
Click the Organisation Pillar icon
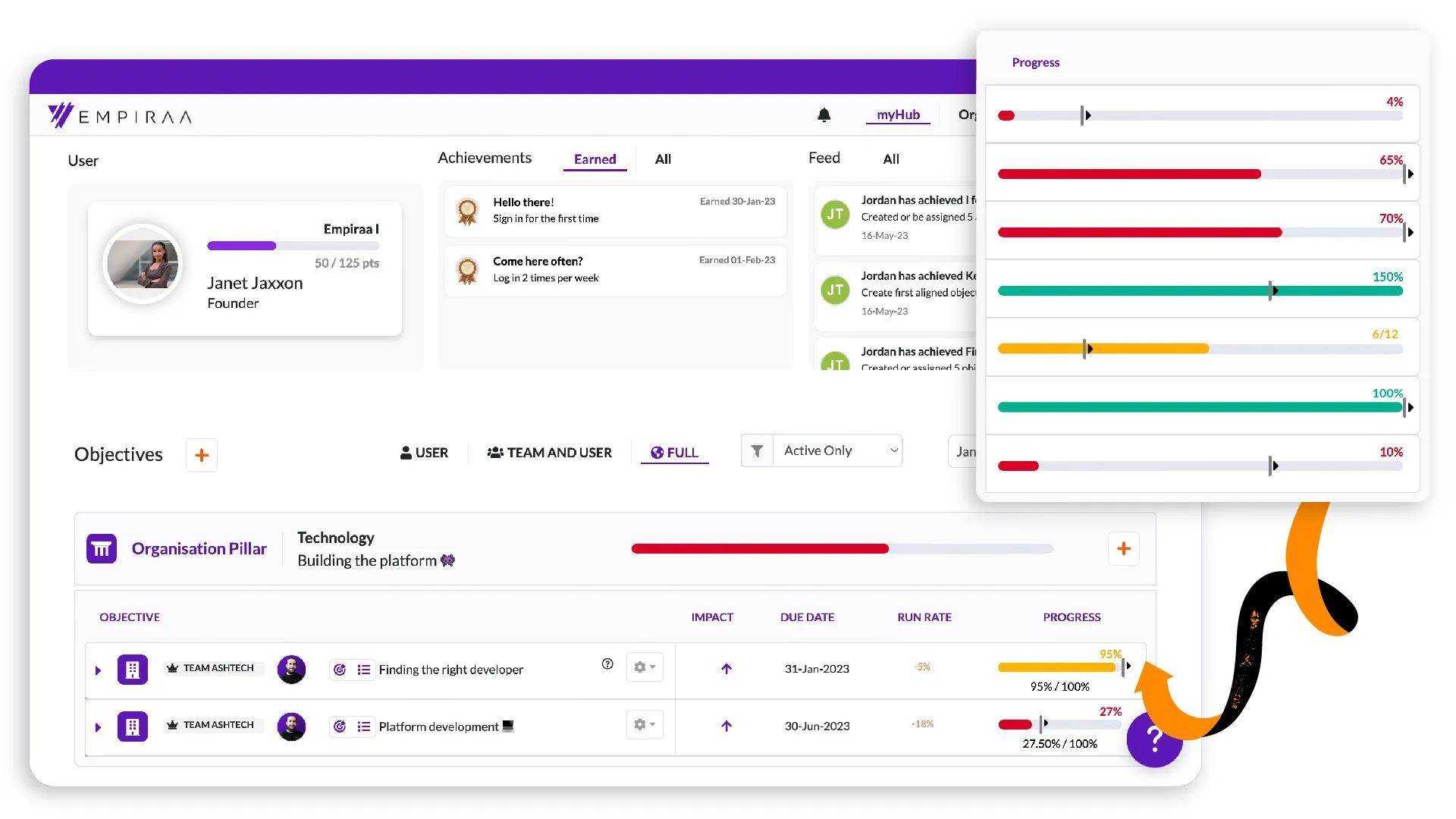[x=102, y=548]
